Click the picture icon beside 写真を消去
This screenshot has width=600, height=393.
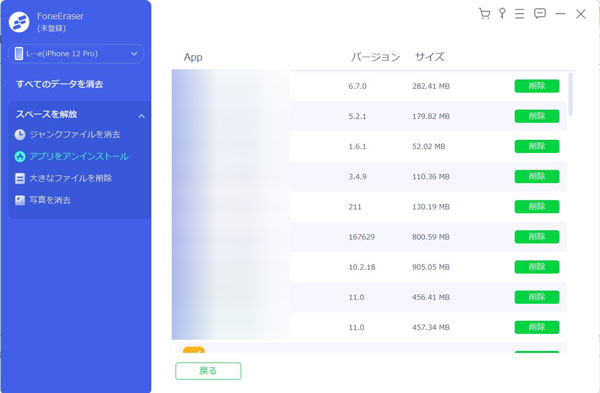point(20,200)
